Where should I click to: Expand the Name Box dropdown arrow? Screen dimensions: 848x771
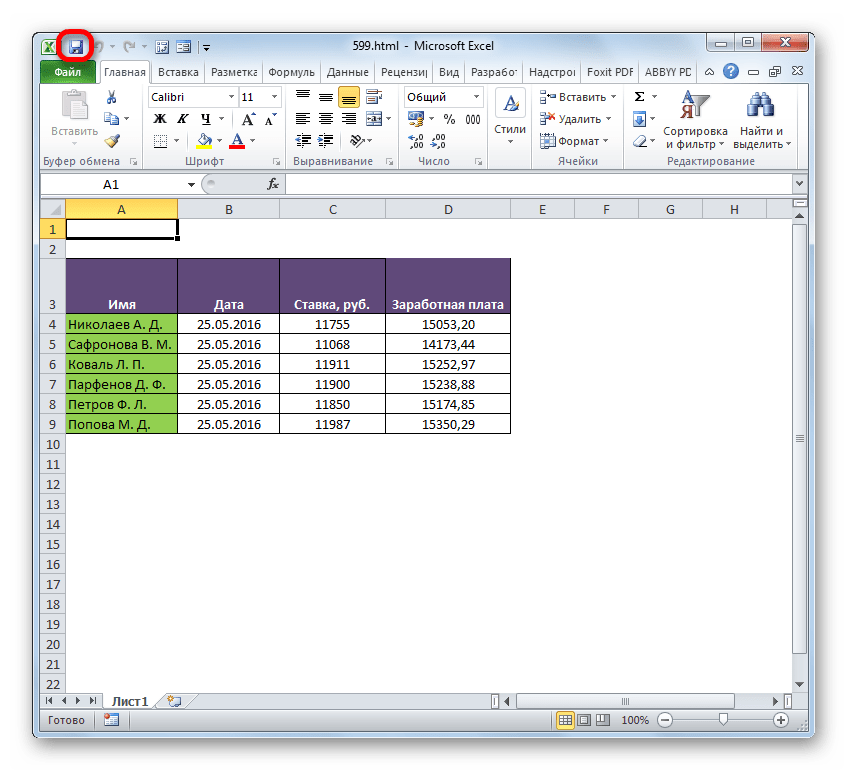(x=192, y=185)
